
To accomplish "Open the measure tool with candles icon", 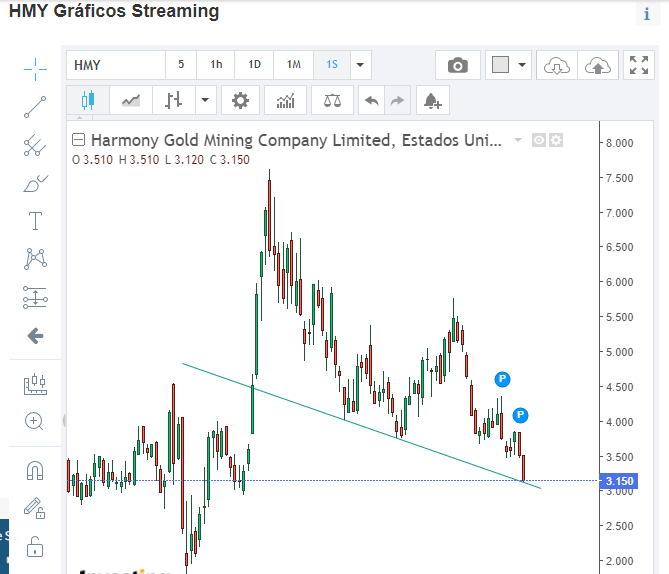I will [x=35, y=384].
